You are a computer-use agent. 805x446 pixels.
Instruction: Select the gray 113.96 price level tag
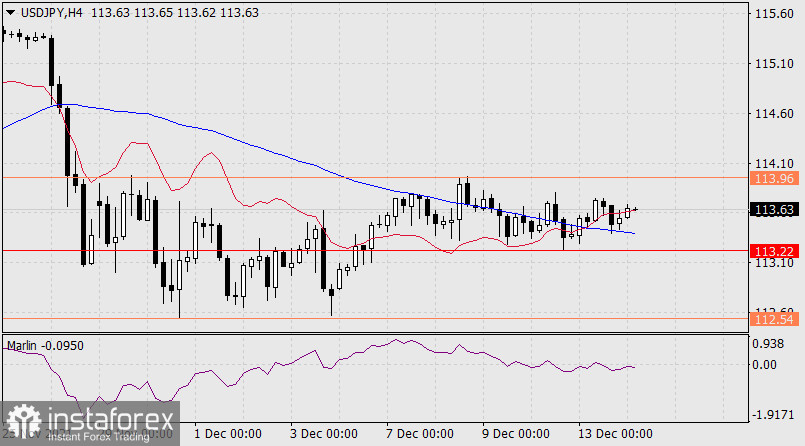(776, 178)
